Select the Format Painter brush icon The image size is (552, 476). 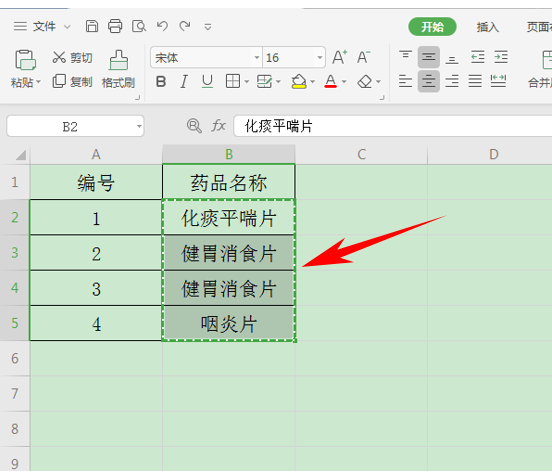point(118,60)
